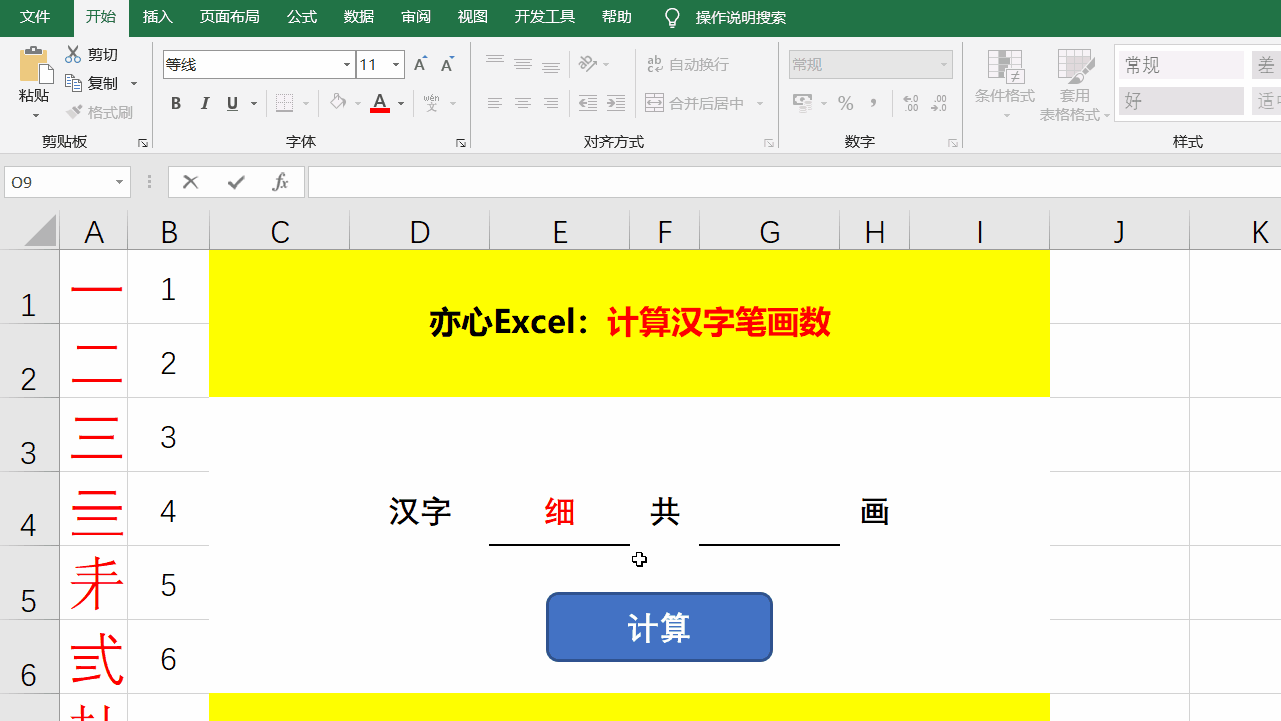Click the Paste (粘贴) clipboard icon
This screenshot has height=721, width=1281.
[x=34, y=67]
